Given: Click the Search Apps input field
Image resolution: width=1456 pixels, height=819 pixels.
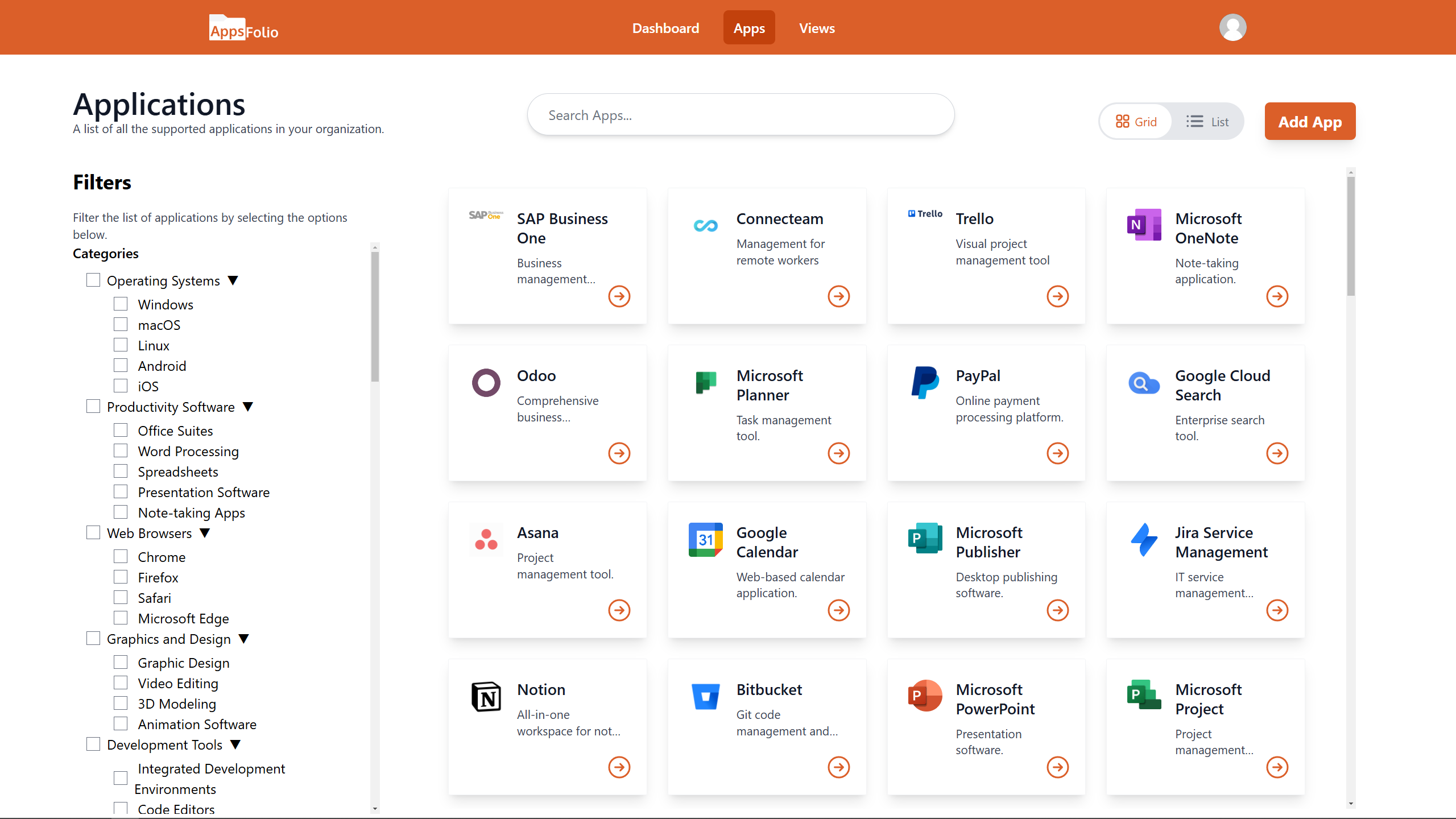Looking at the screenshot, I should point(741,115).
